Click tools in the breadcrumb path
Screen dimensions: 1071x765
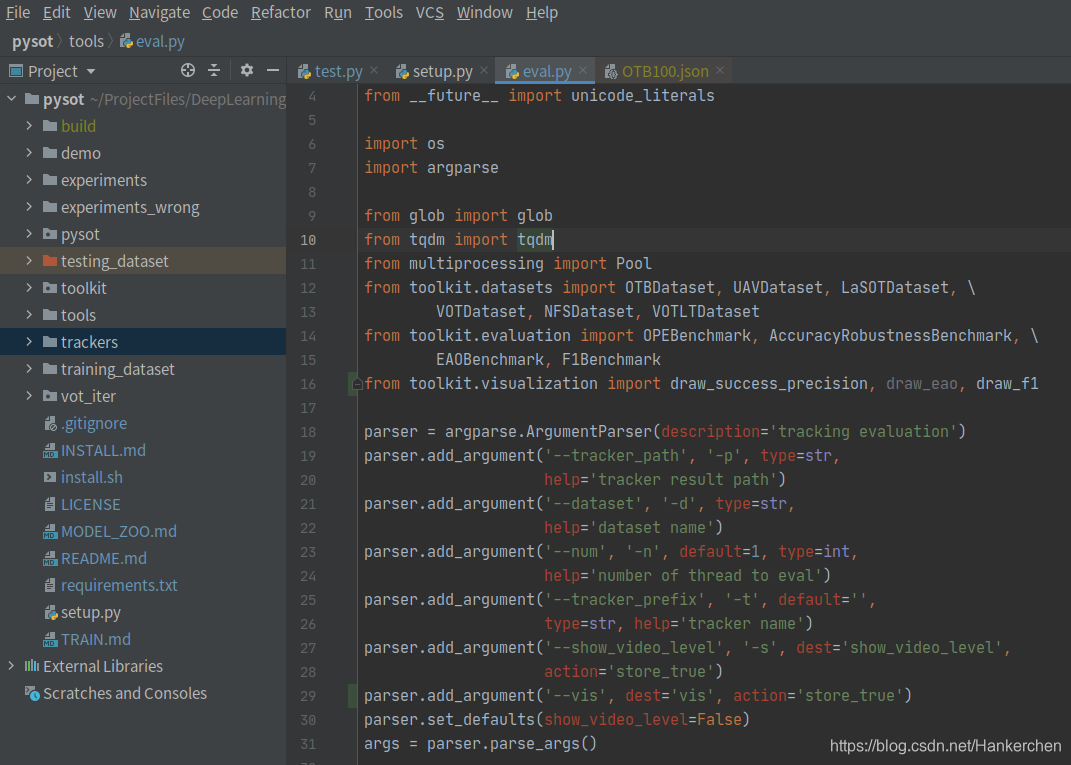86,42
